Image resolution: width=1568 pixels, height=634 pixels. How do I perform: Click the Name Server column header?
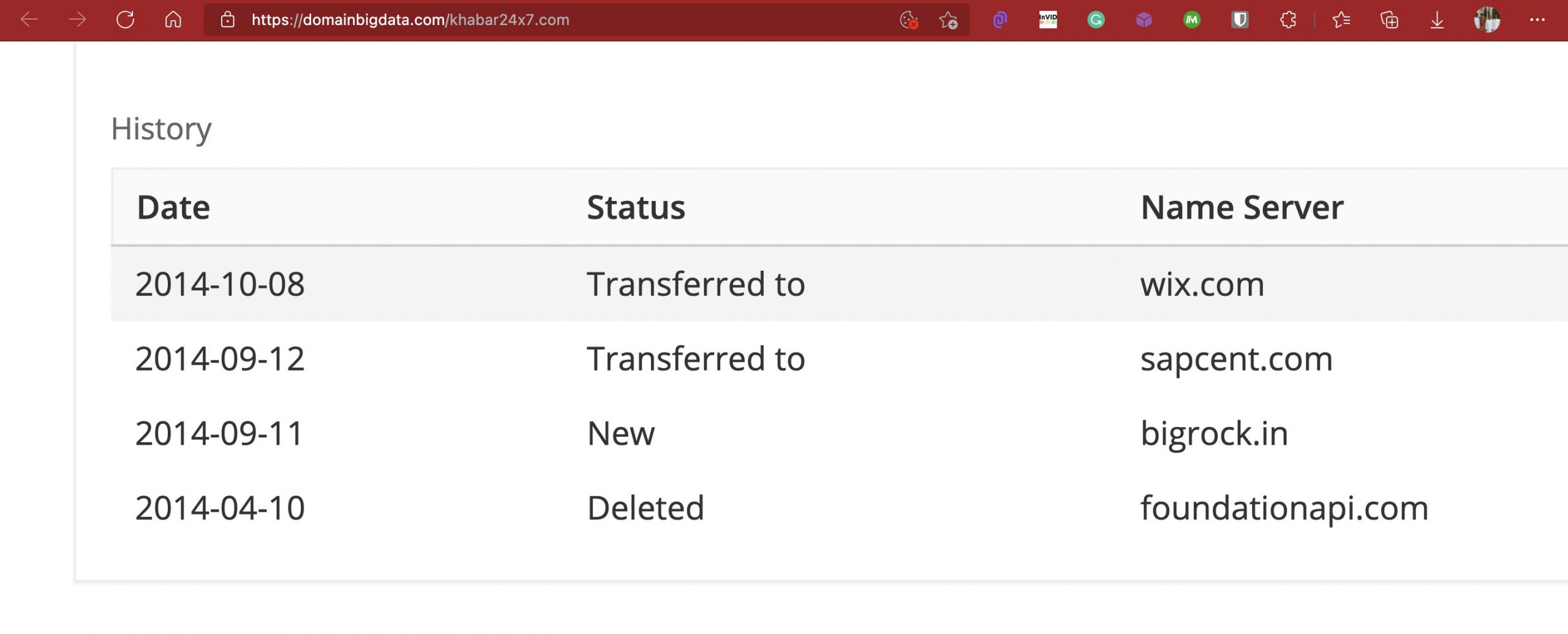click(1242, 207)
